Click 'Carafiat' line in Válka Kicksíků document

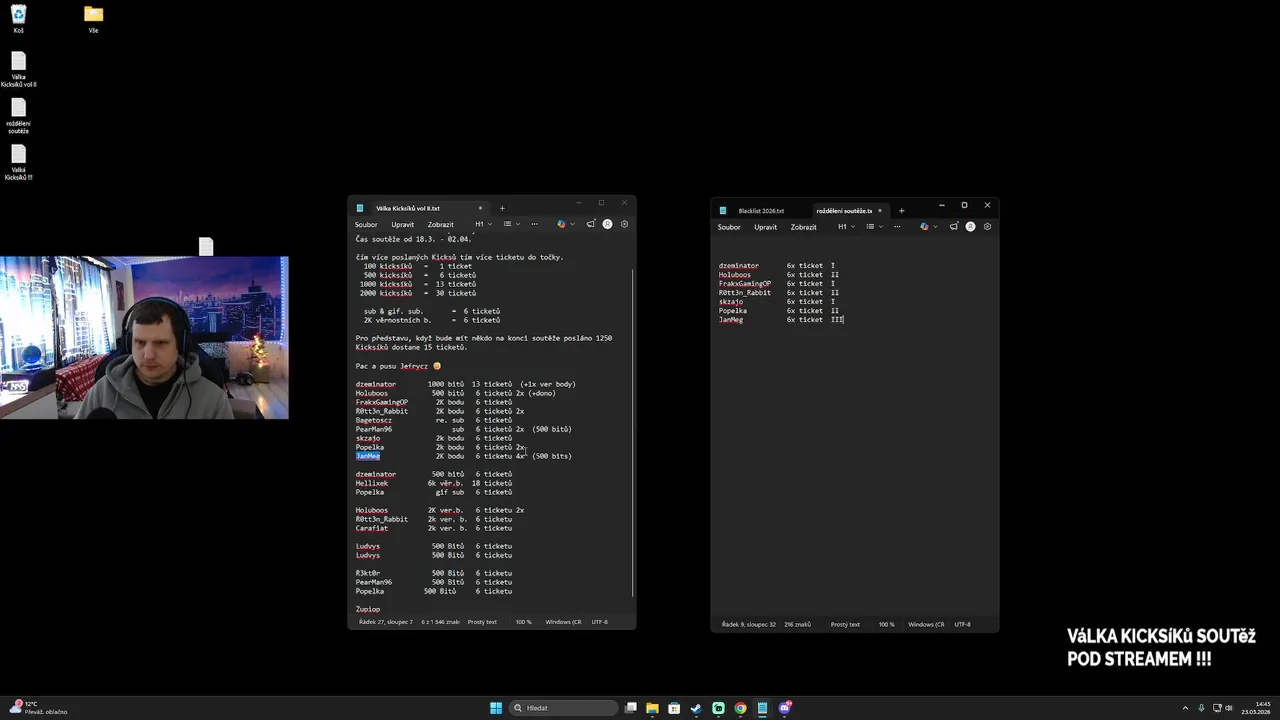coord(434,528)
